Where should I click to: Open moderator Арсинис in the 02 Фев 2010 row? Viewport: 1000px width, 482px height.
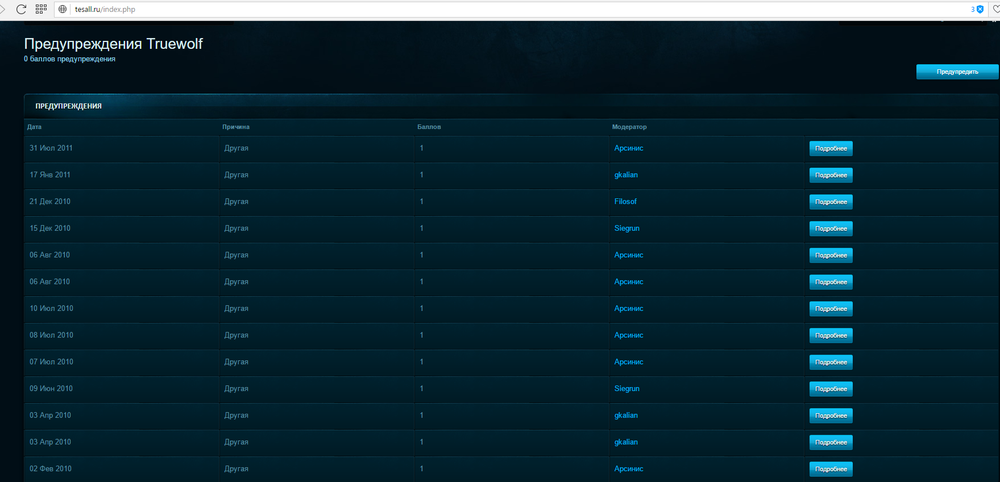[629, 469]
